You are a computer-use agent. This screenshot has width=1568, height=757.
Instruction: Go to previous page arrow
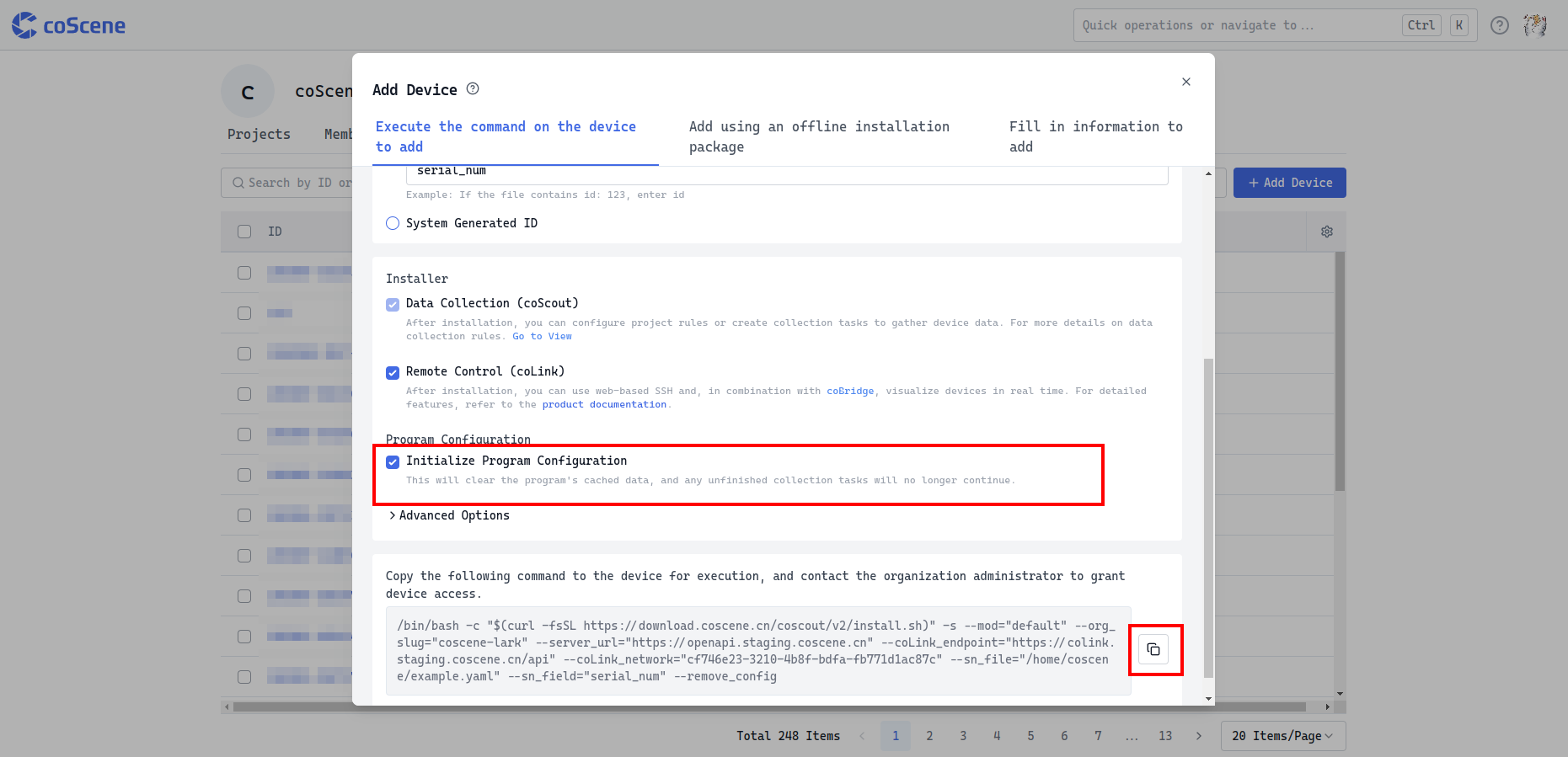click(862, 736)
